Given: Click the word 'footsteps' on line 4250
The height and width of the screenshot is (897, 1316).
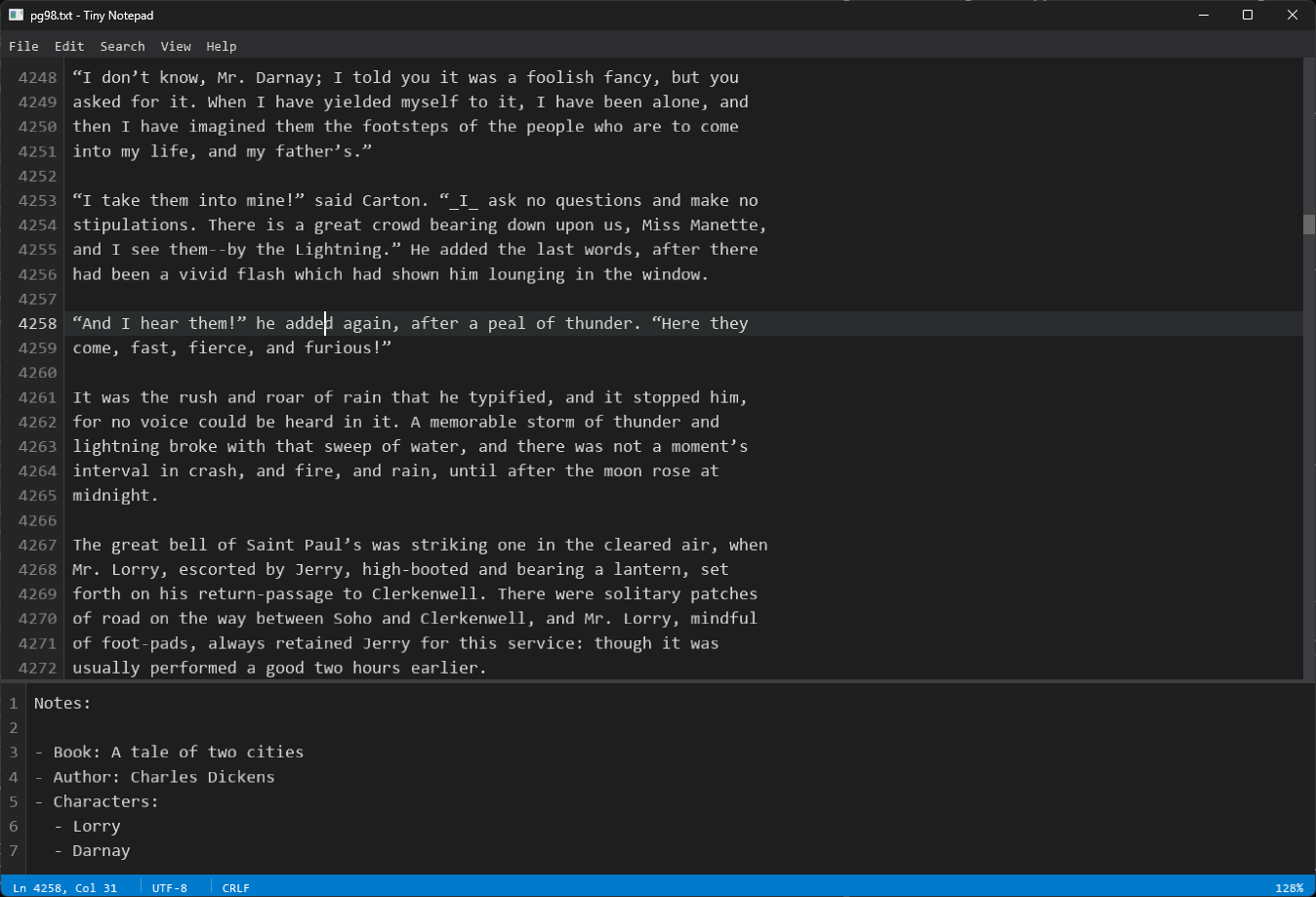Looking at the screenshot, I should (x=406, y=127).
